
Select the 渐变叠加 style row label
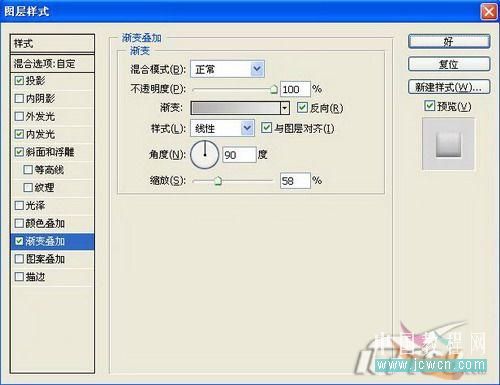[x=45, y=241]
